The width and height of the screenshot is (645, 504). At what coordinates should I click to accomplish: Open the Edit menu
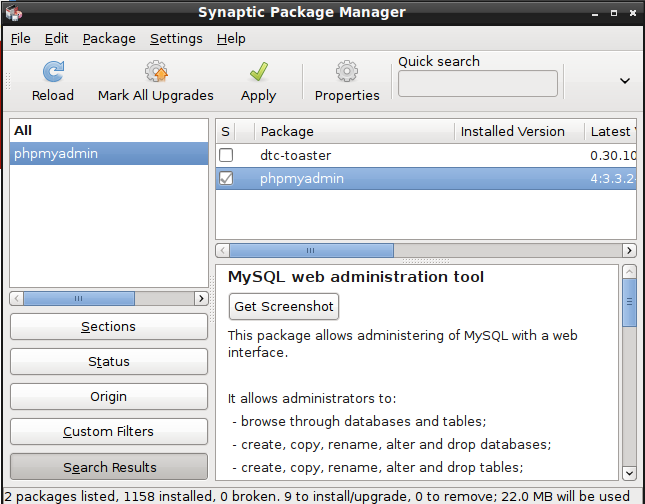[56, 39]
